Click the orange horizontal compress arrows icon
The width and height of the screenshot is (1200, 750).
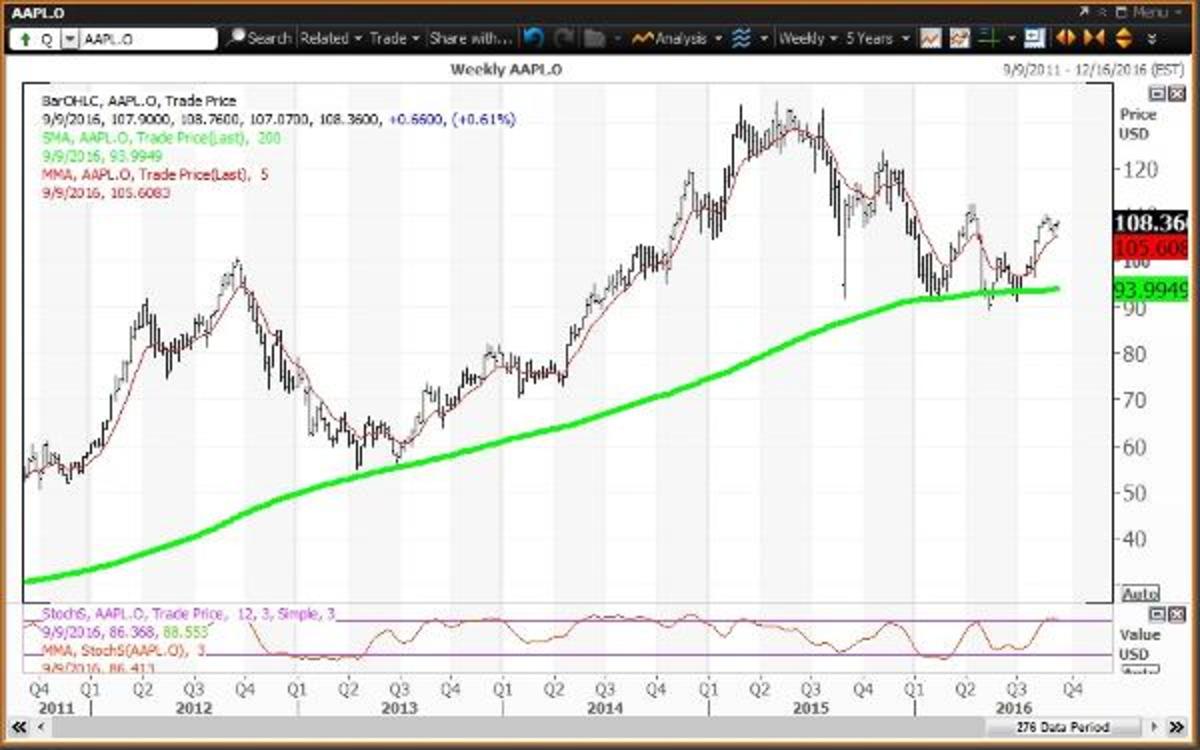(1093, 39)
